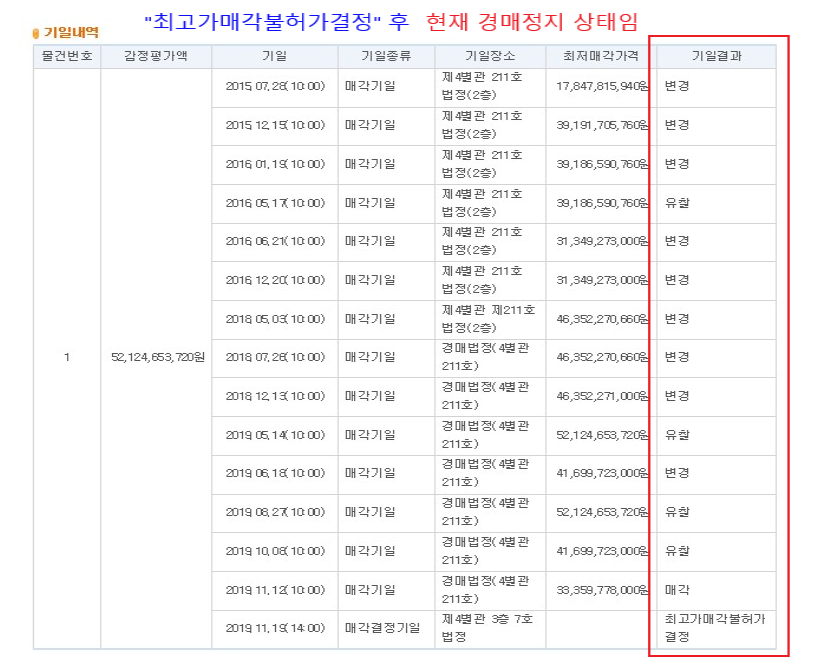The image size is (820, 668).
Task: Select the 매각결정기일 type cell
Action: 383,628
